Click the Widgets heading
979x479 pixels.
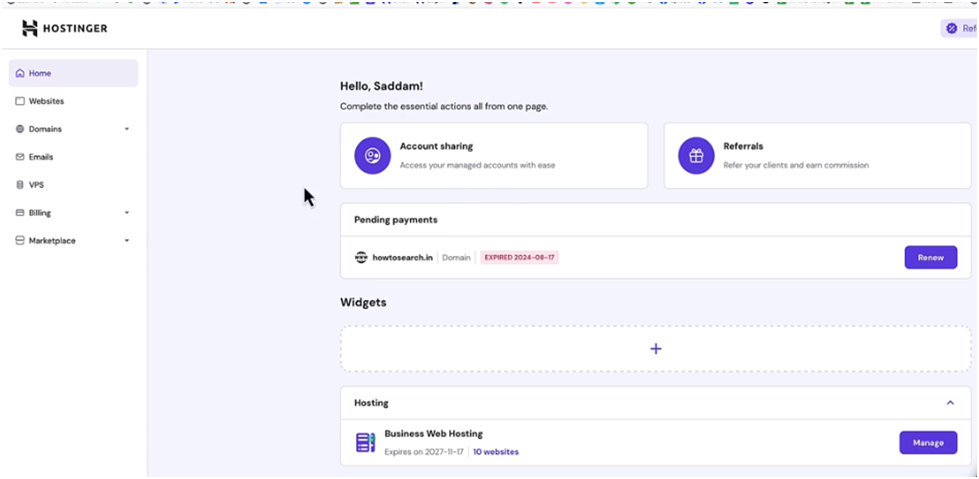(x=363, y=302)
